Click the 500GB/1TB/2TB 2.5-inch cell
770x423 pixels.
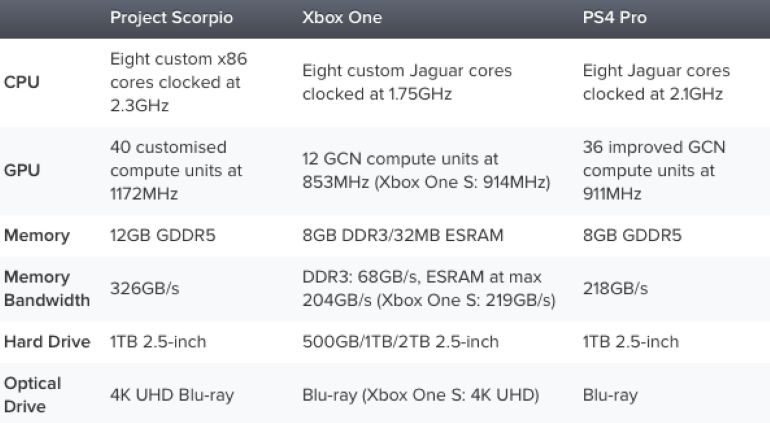400,341
